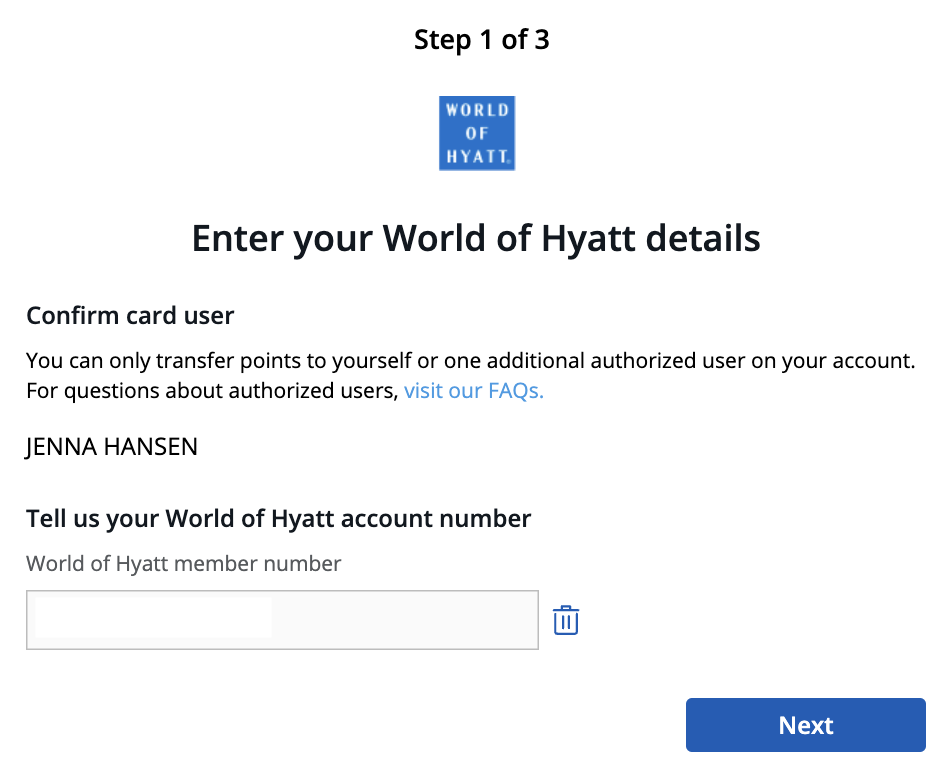Click 'For questions about authorized users' text
The image size is (938, 768).
(x=212, y=391)
